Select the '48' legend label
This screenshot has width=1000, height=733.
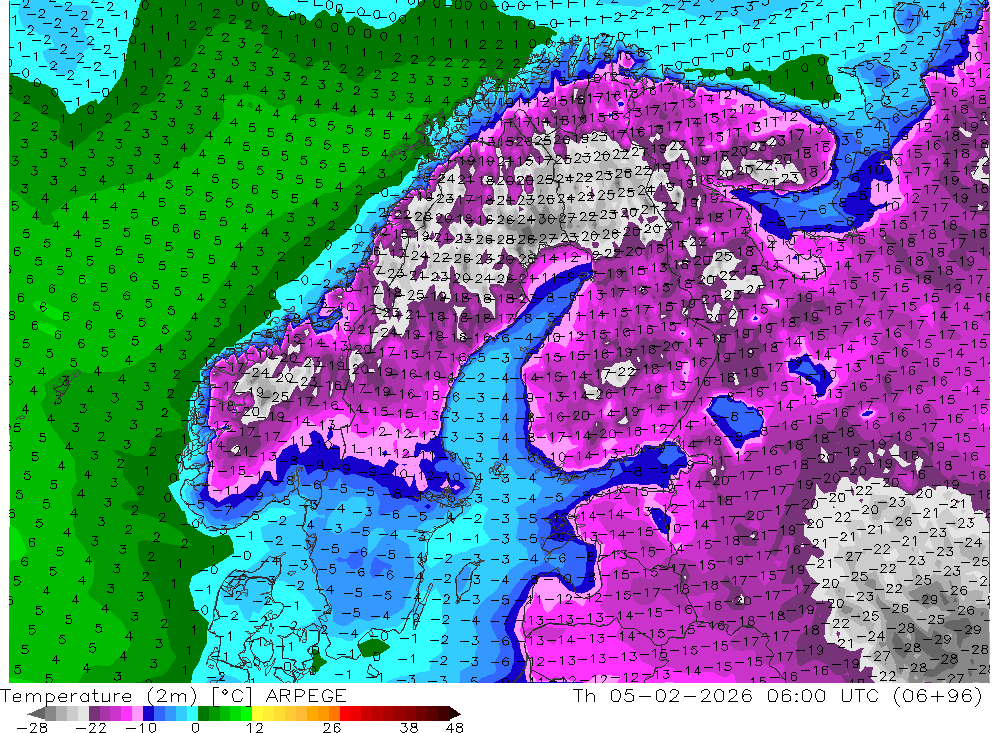(454, 727)
